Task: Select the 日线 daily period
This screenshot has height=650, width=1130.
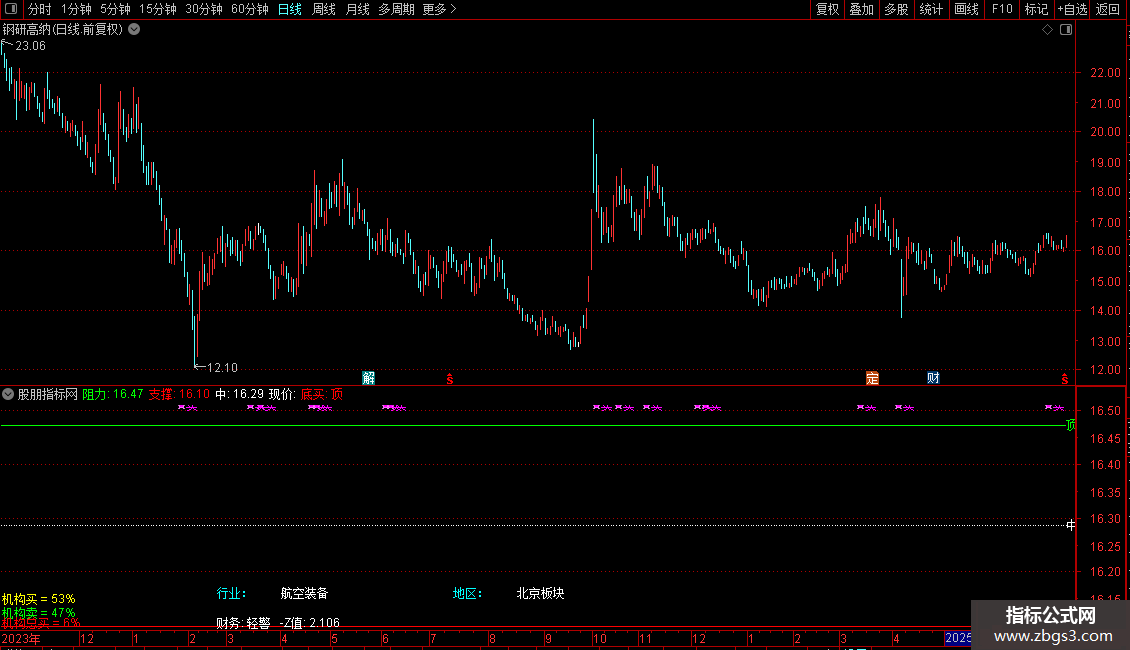Action: (290, 9)
